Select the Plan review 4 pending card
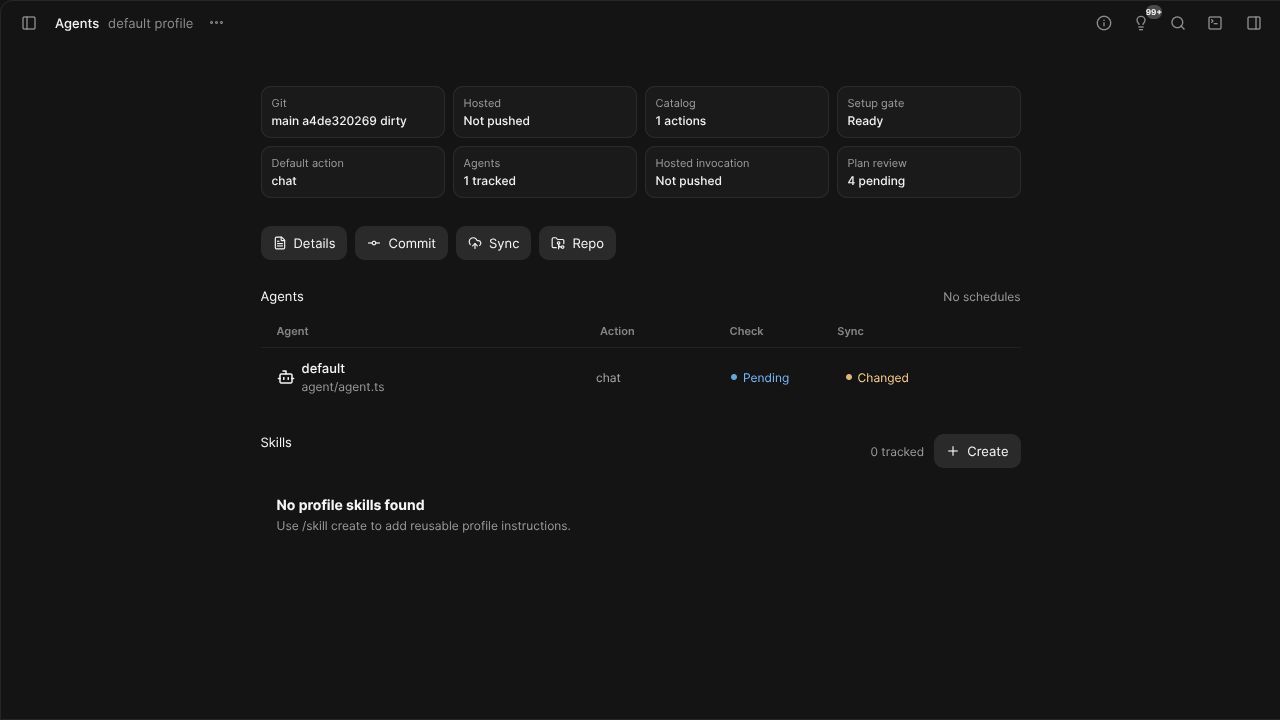 [x=929, y=172]
